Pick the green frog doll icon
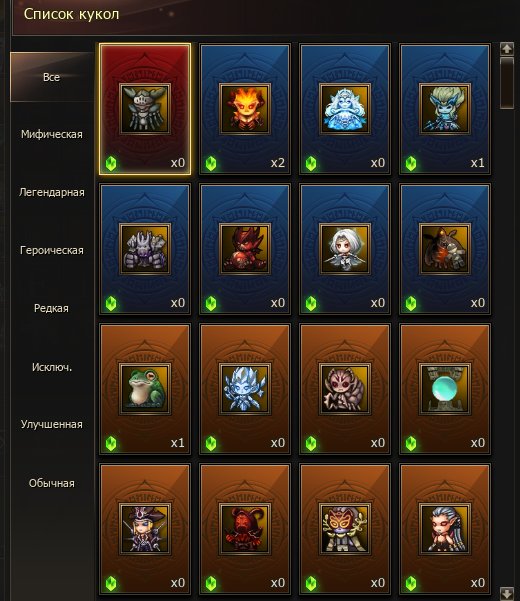Viewport: 520px width, 601px height. [145, 389]
